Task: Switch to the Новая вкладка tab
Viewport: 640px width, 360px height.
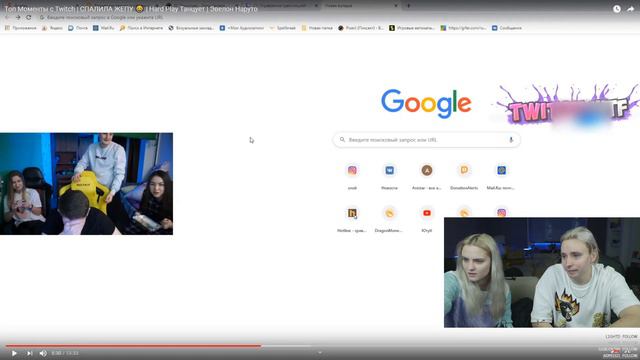Action: click(359, 6)
